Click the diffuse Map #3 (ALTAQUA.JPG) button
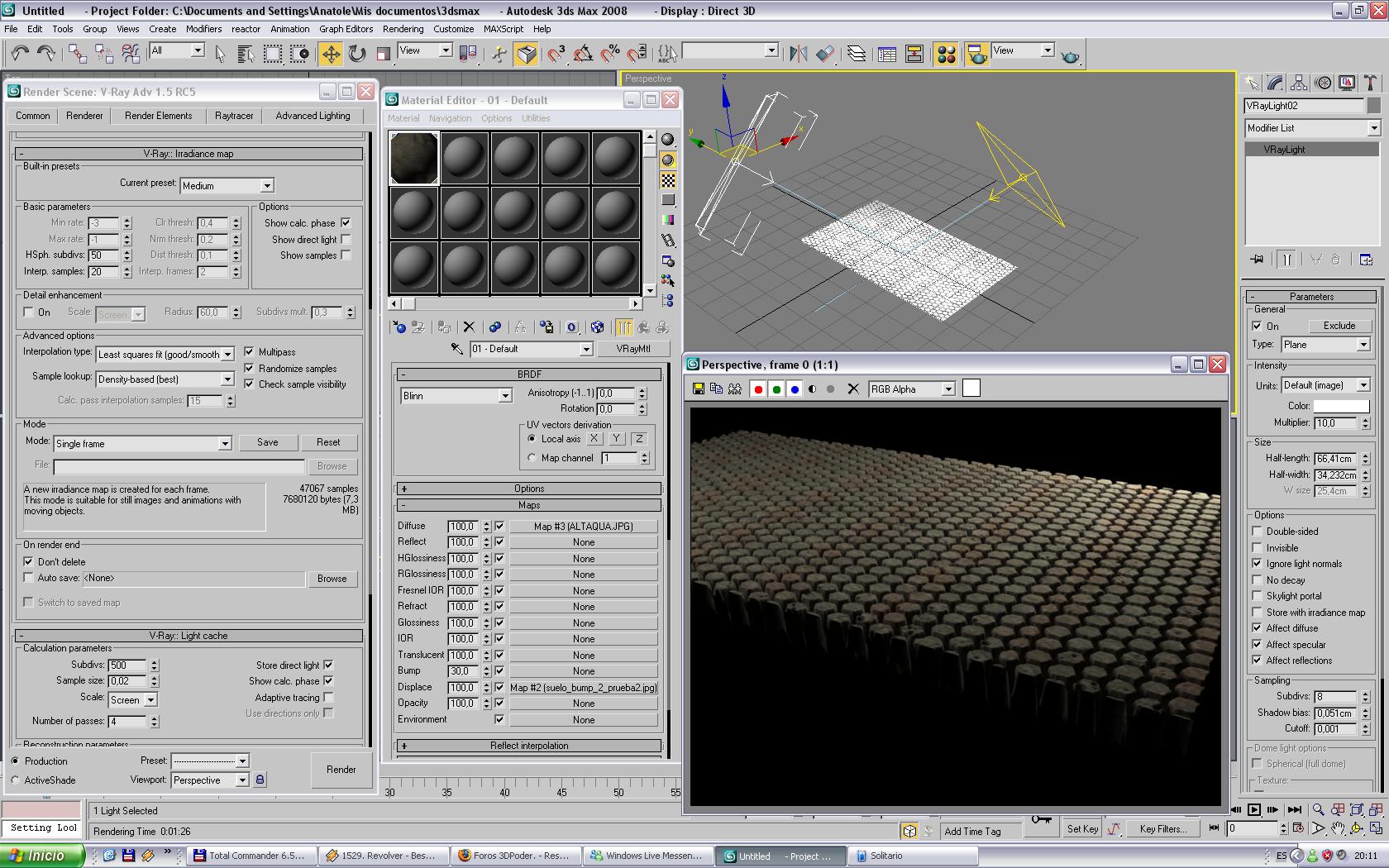This screenshot has width=1389, height=868. pyautogui.click(x=583, y=527)
